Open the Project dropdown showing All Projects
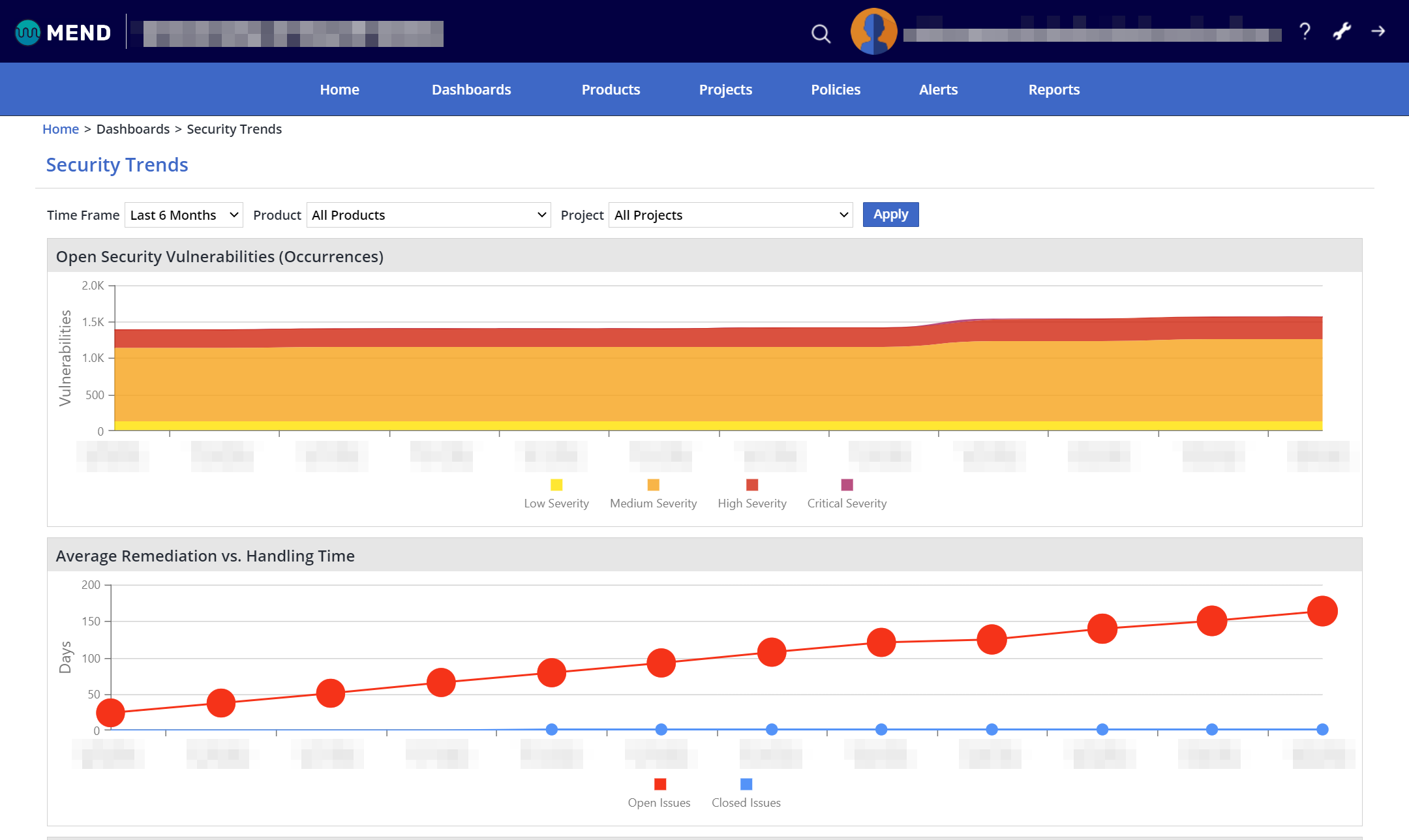 [730, 215]
